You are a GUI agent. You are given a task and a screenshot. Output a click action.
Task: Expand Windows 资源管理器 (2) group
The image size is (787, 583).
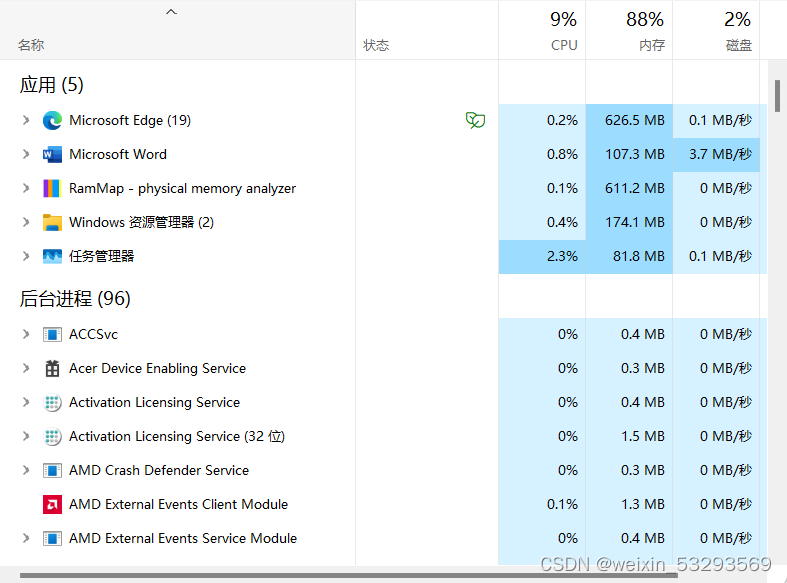click(x=26, y=222)
